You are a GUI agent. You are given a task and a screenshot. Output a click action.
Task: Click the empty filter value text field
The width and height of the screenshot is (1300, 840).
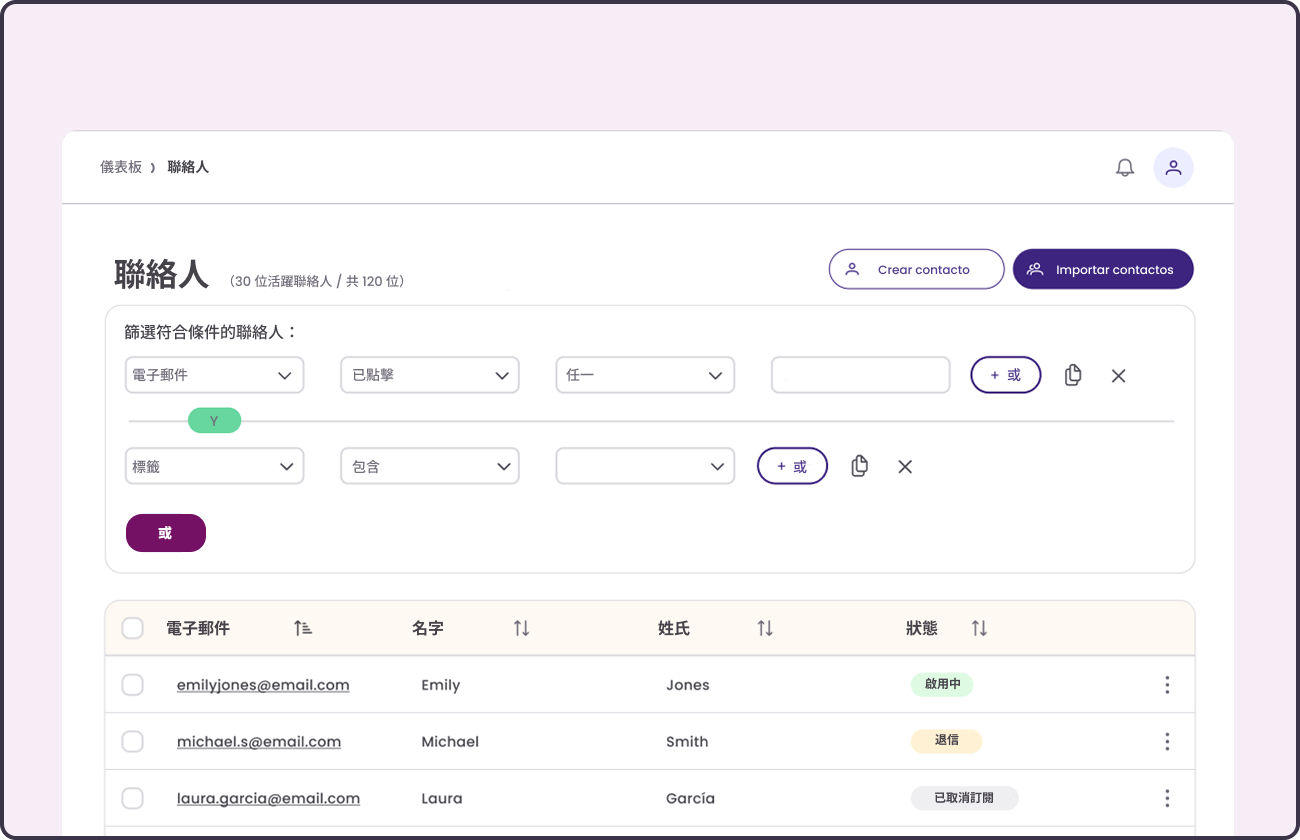pyautogui.click(x=860, y=375)
